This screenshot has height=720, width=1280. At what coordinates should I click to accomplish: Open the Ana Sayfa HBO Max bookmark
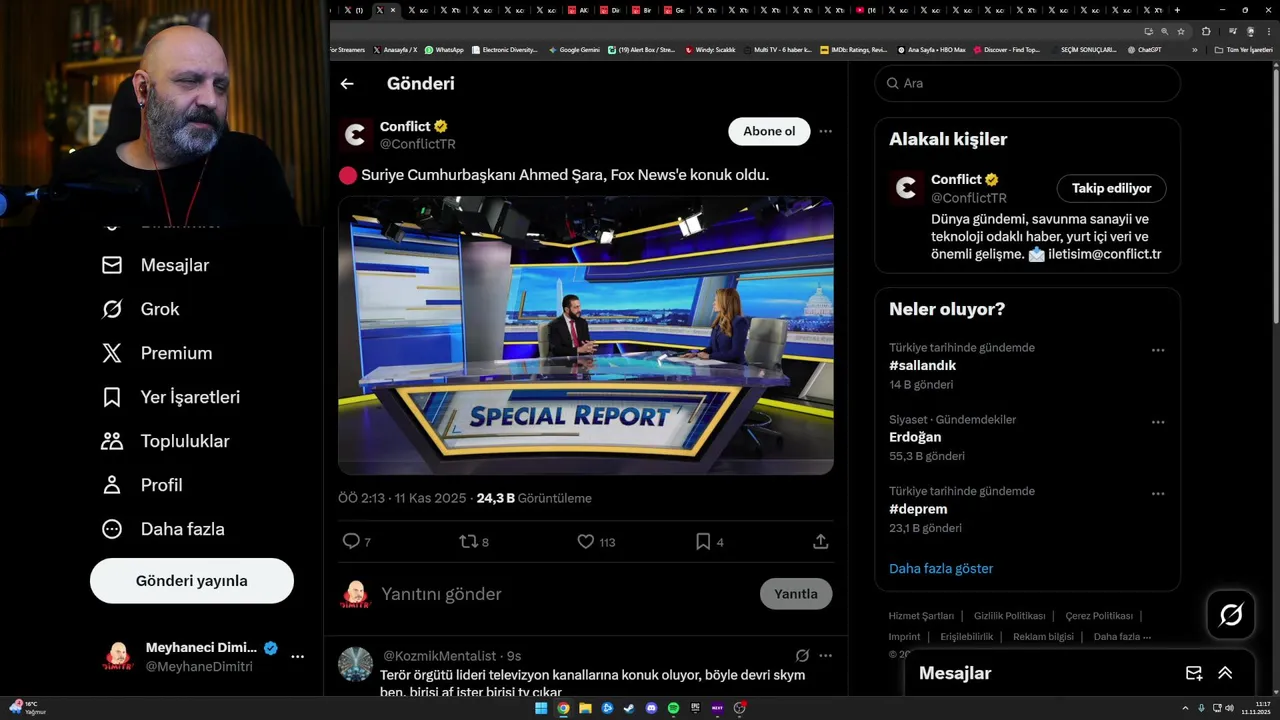pyautogui.click(x=931, y=49)
